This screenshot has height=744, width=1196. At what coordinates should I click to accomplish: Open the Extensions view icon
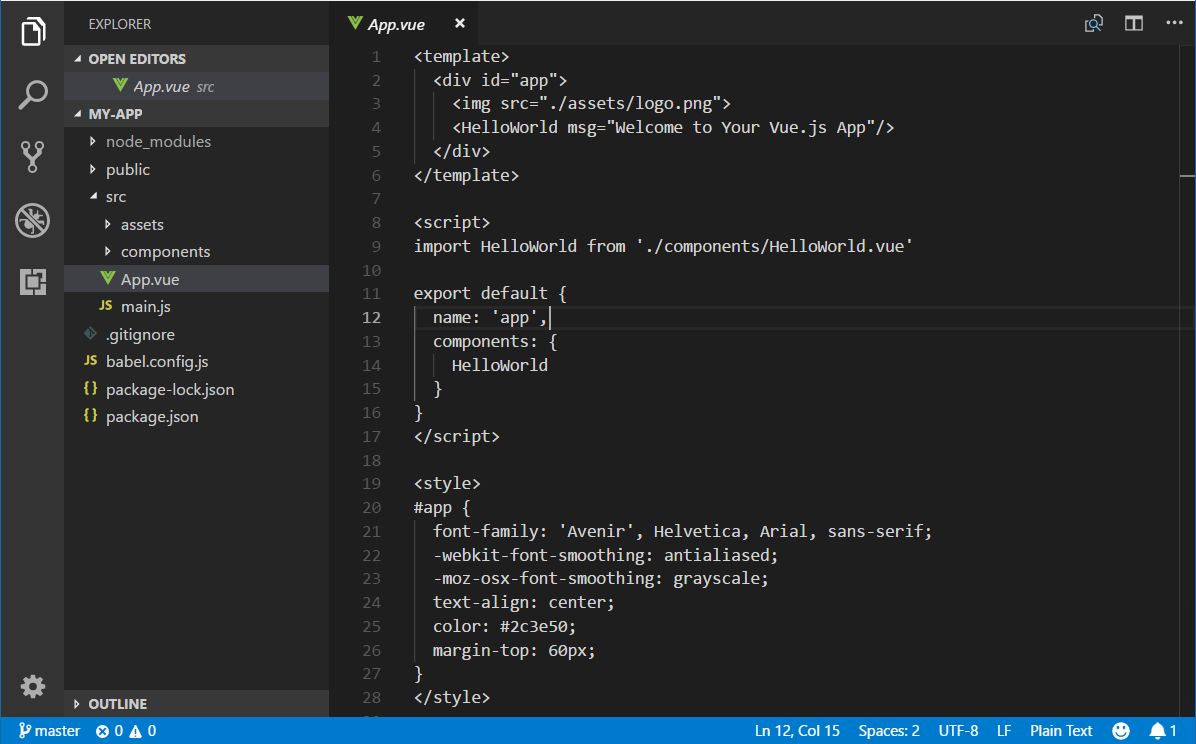(33, 282)
